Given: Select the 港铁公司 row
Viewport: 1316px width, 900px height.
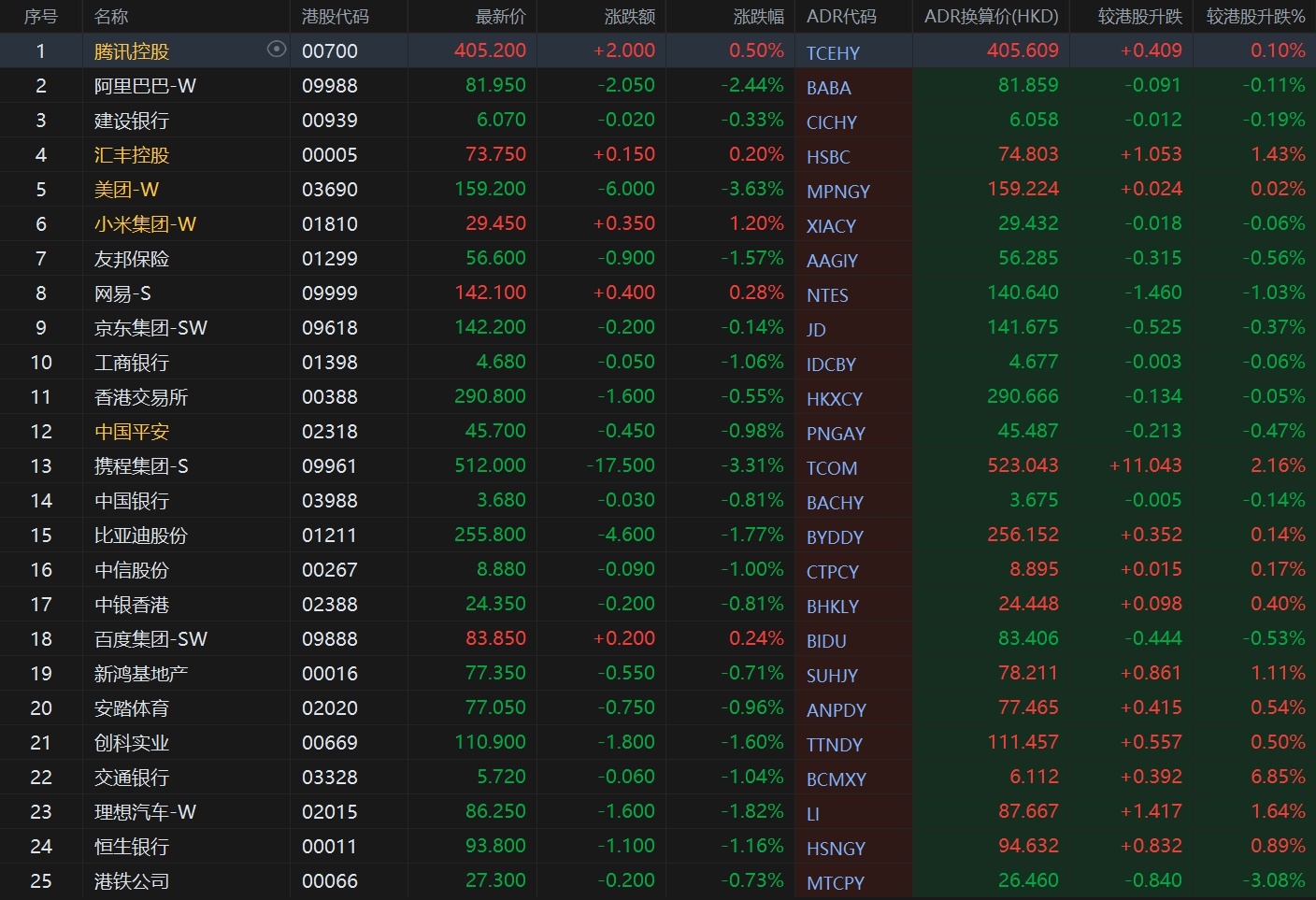Looking at the screenshot, I should coord(132,881).
